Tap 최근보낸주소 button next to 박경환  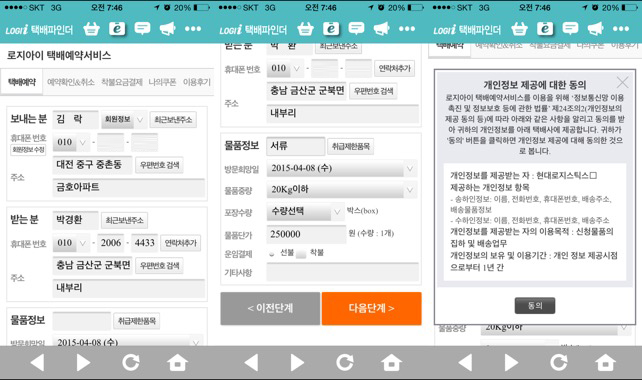124,220
